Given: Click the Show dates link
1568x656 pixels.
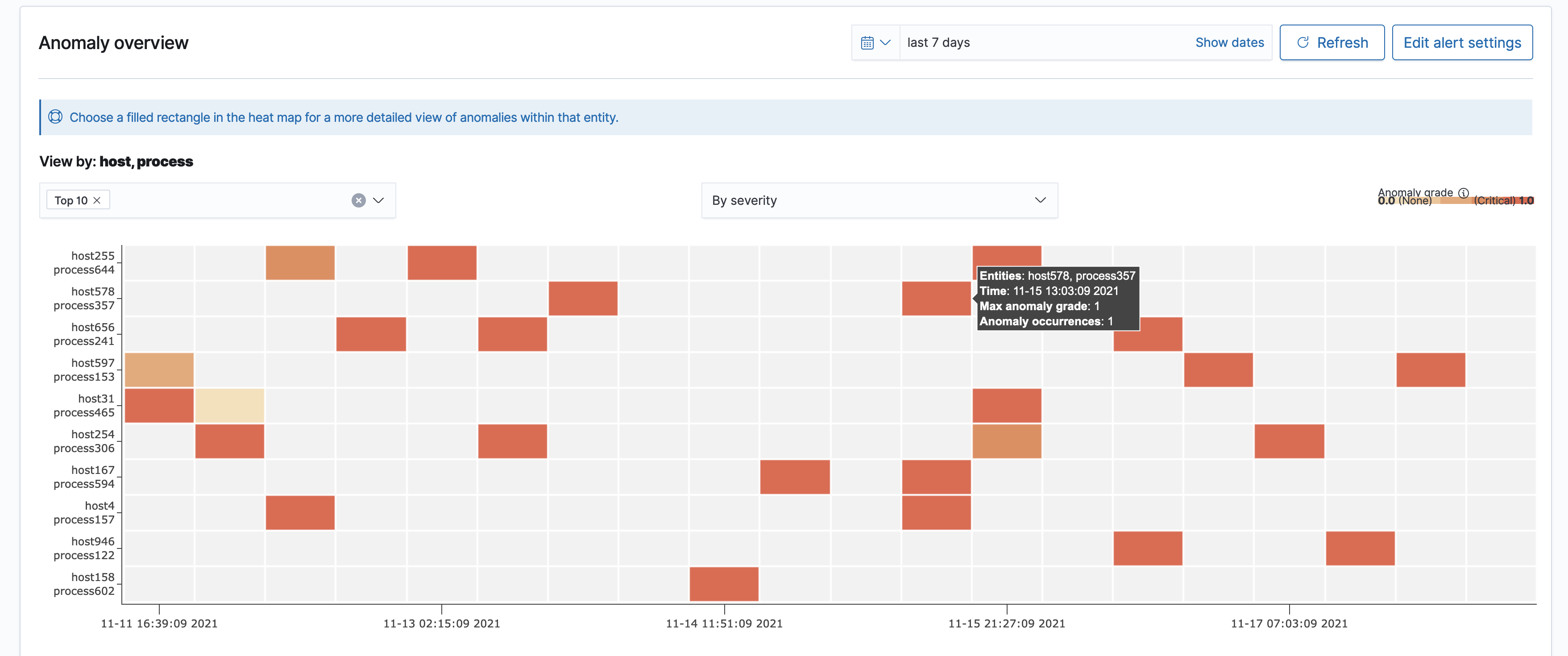Looking at the screenshot, I should pyautogui.click(x=1229, y=42).
